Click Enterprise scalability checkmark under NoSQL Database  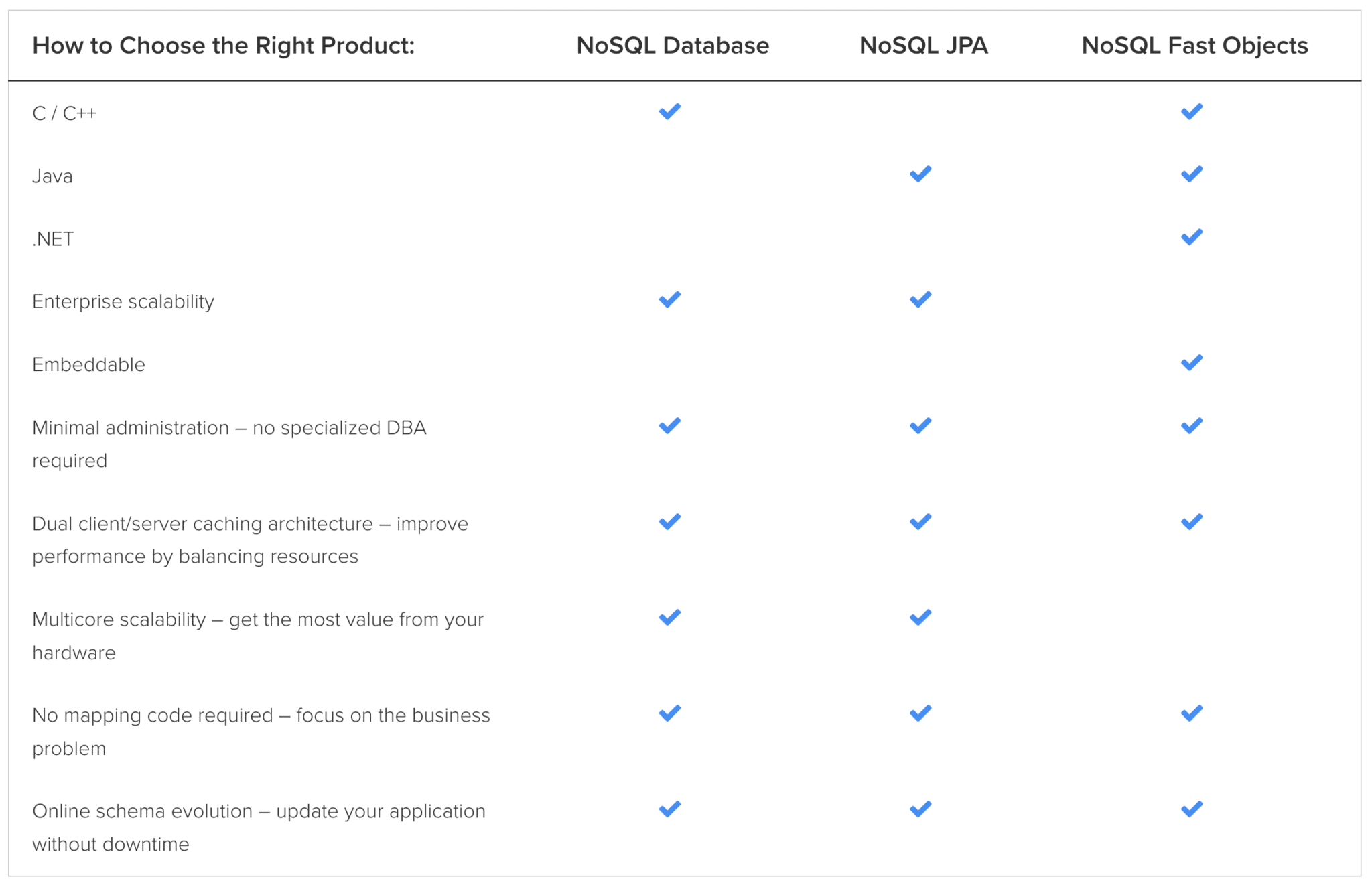tap(669, 299)
